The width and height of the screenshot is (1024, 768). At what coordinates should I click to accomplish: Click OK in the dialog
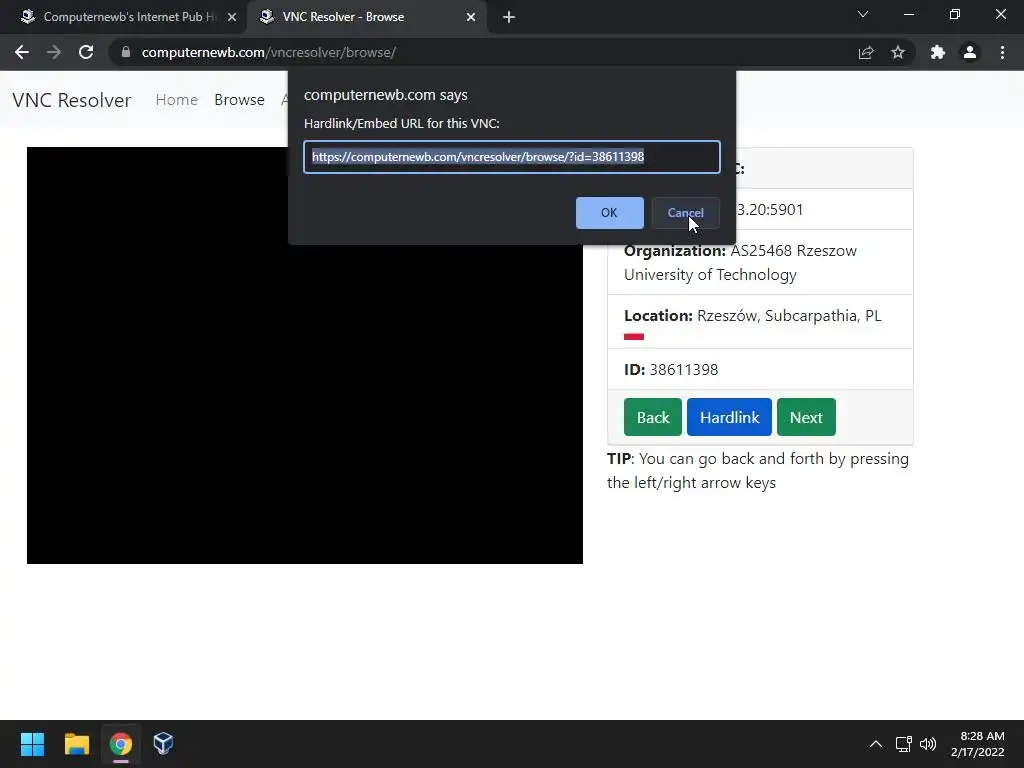pos(609,213)
